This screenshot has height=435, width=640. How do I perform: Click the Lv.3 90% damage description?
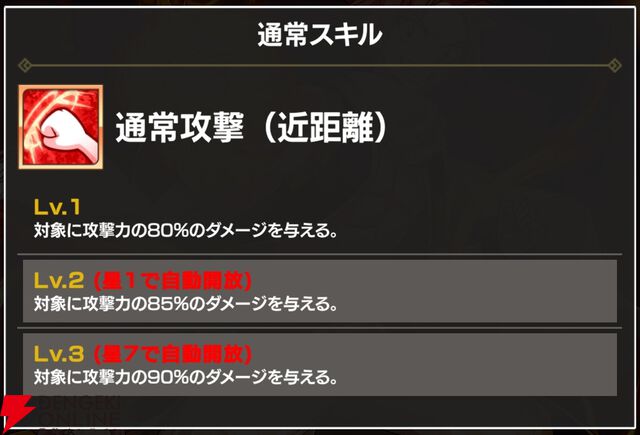184,376
